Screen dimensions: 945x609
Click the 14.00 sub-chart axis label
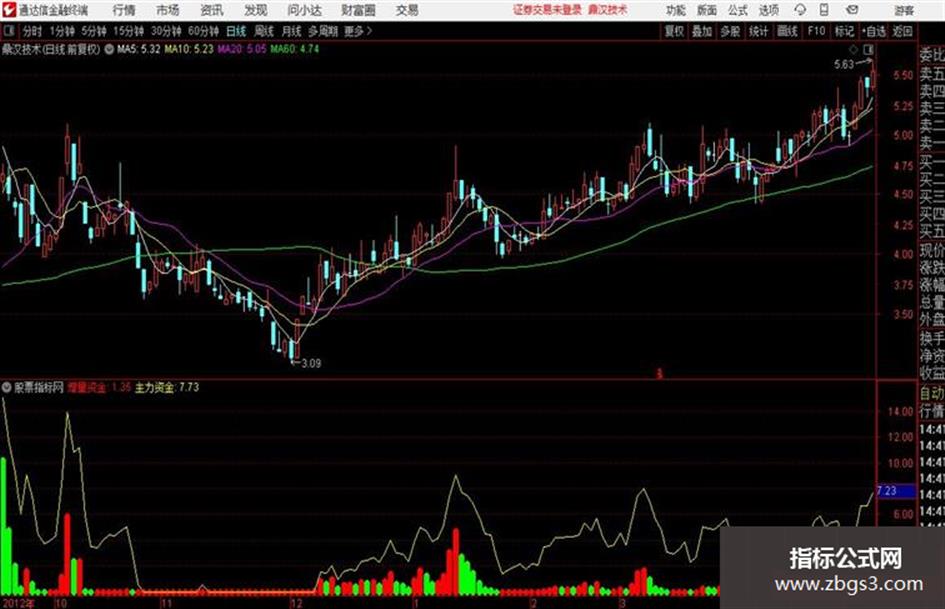pyautogui.click(x=901, y=412)
